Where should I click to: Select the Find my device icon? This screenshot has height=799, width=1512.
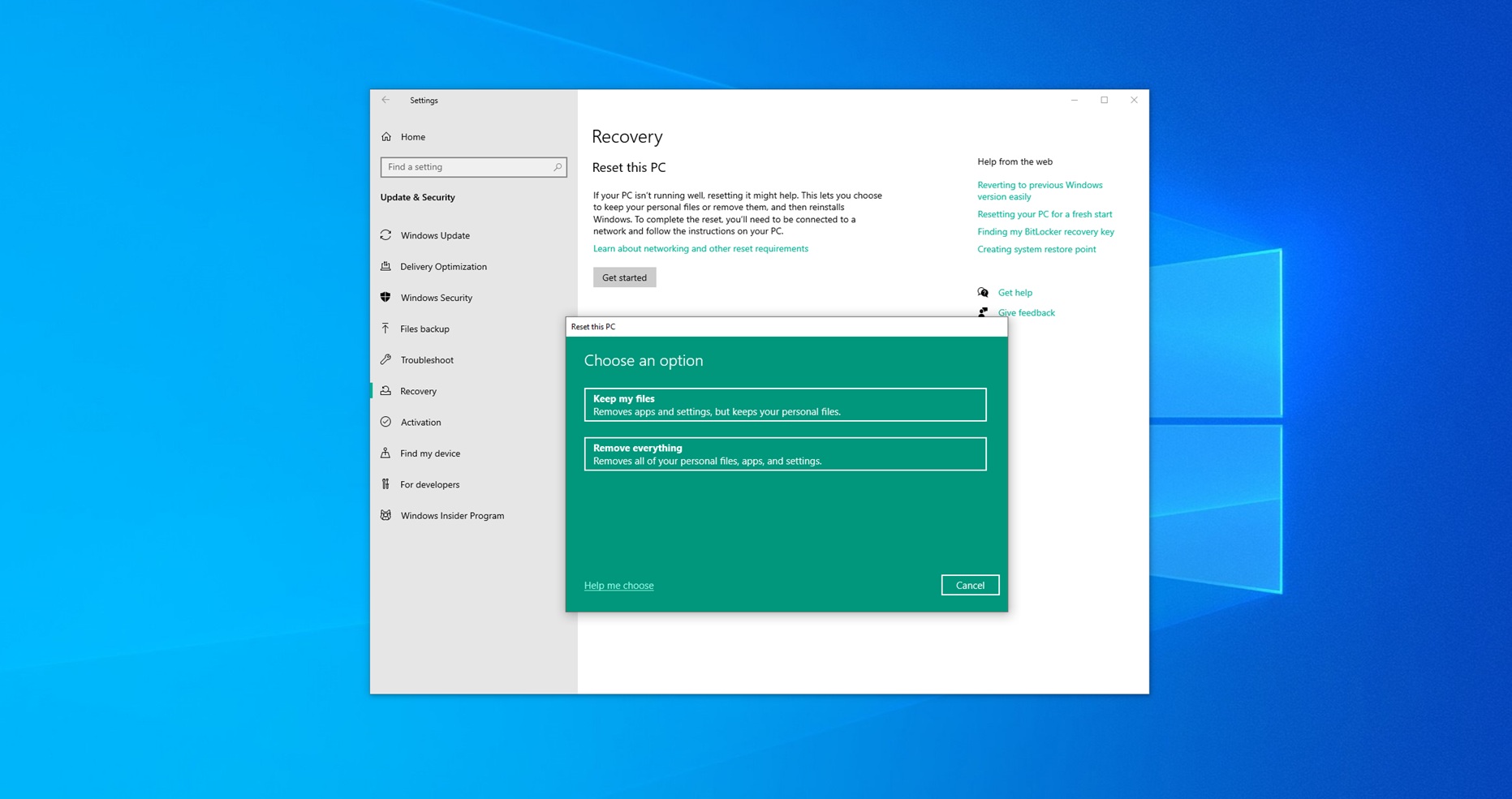pyautogui.click(x=387, y=453)
